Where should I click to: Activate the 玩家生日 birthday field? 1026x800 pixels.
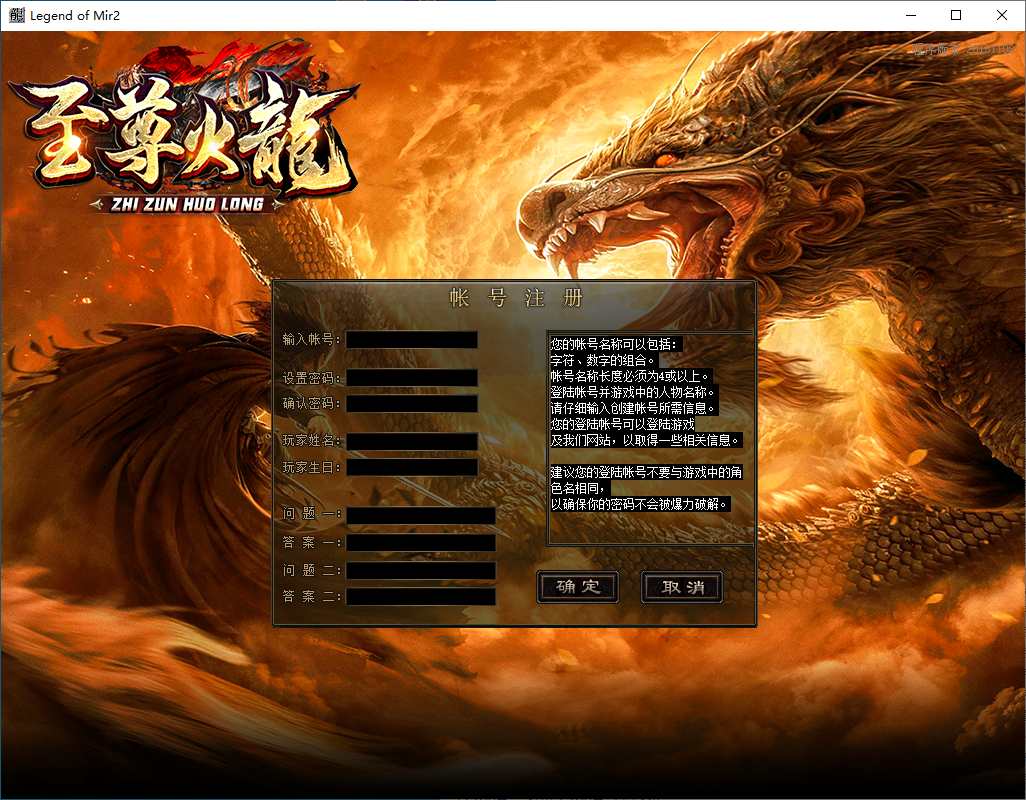tap(412, 467)
